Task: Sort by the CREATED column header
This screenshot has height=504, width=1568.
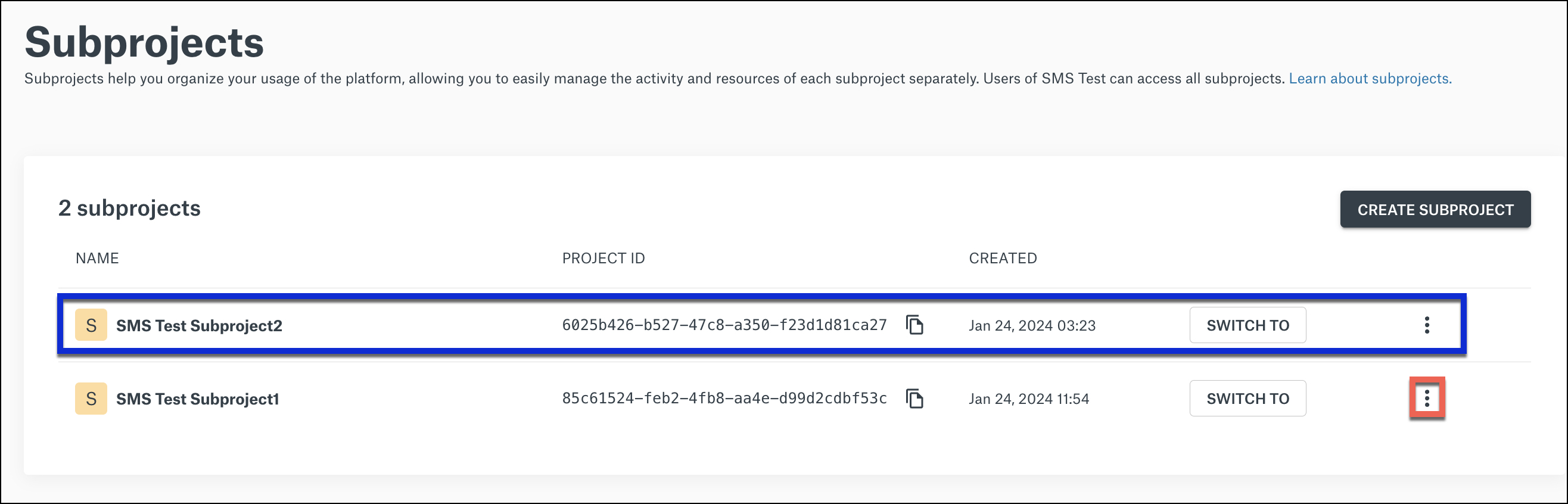Action: tap(1003, 257)
